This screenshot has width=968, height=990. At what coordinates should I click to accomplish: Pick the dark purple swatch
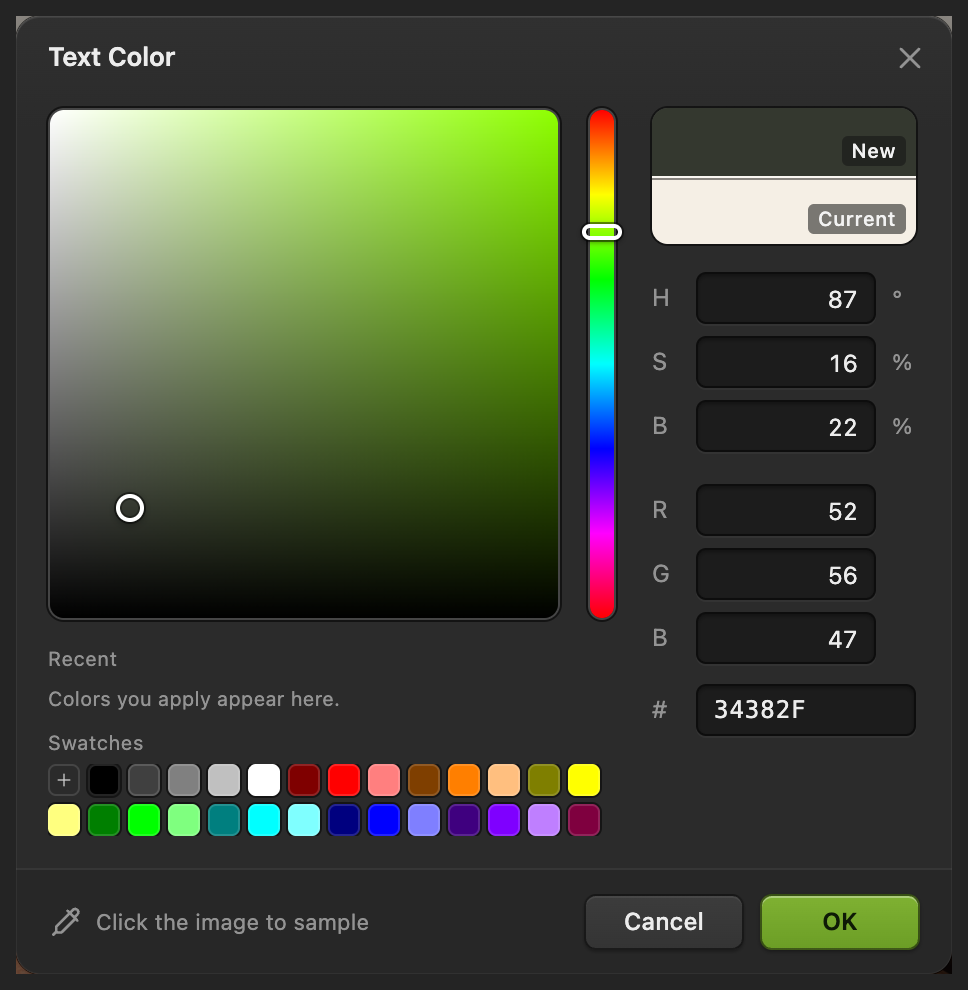point(464,820)
